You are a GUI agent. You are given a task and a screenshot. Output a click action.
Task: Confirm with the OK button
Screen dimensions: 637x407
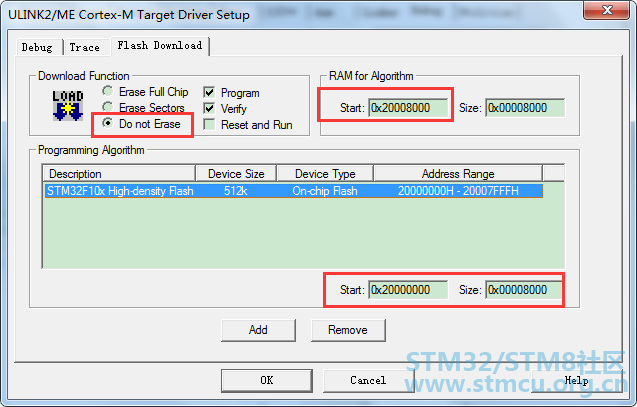[x=266, y=380]
